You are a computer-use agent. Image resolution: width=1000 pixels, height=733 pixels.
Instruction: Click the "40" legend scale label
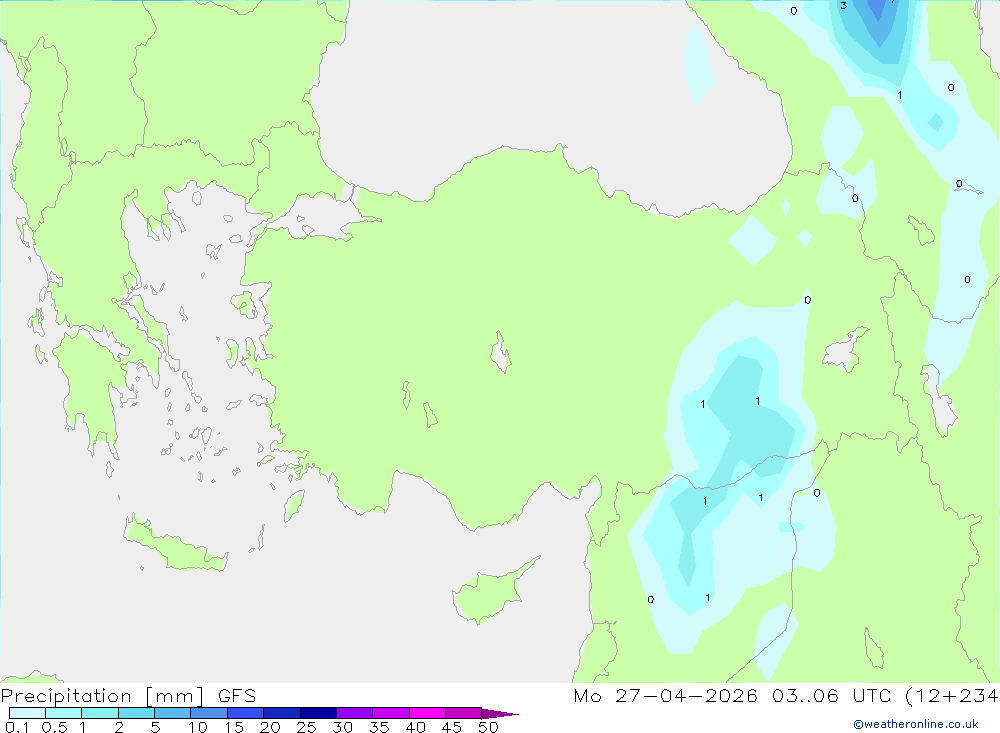[415, 727]
